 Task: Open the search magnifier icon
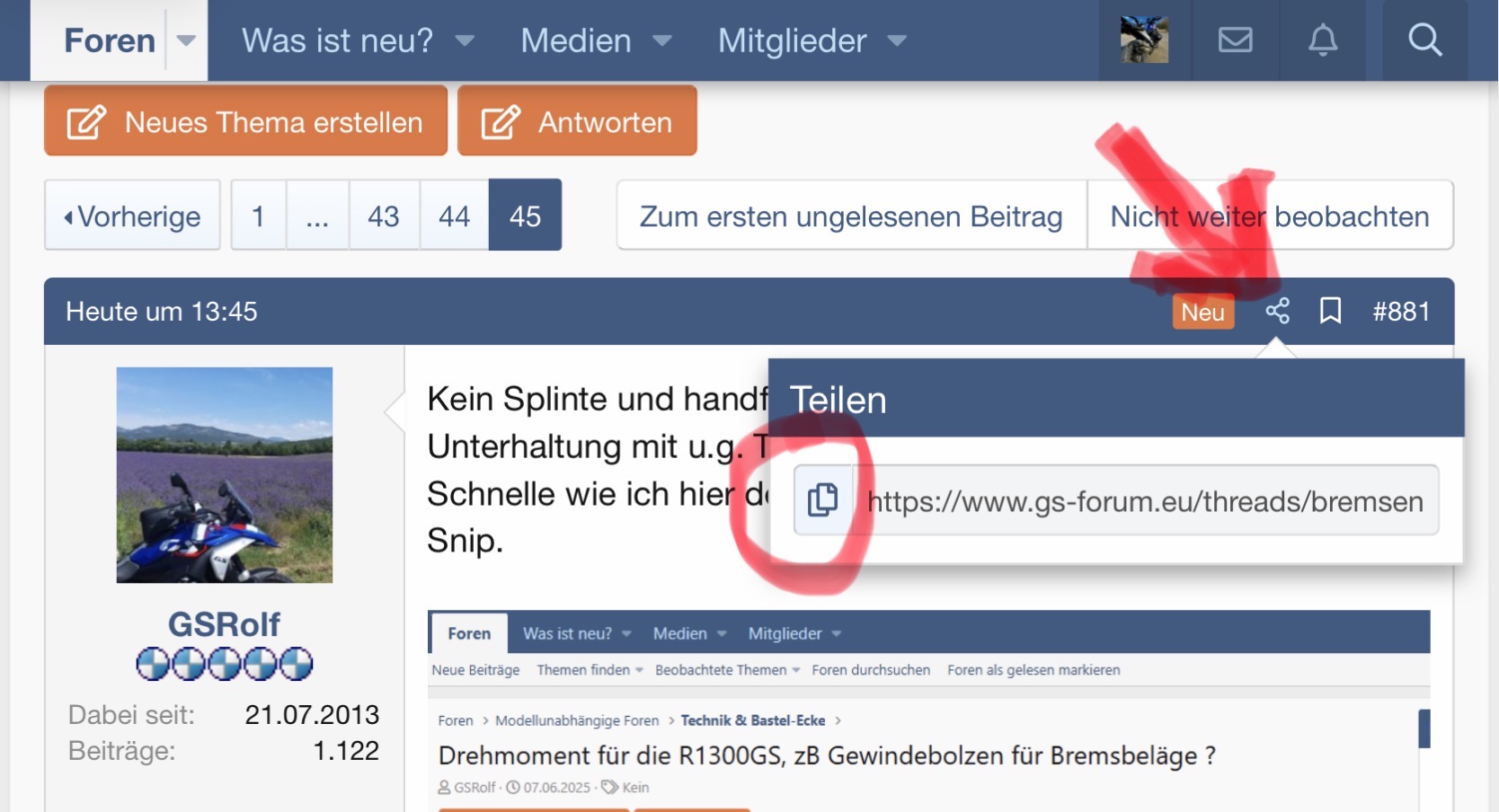1424,40
